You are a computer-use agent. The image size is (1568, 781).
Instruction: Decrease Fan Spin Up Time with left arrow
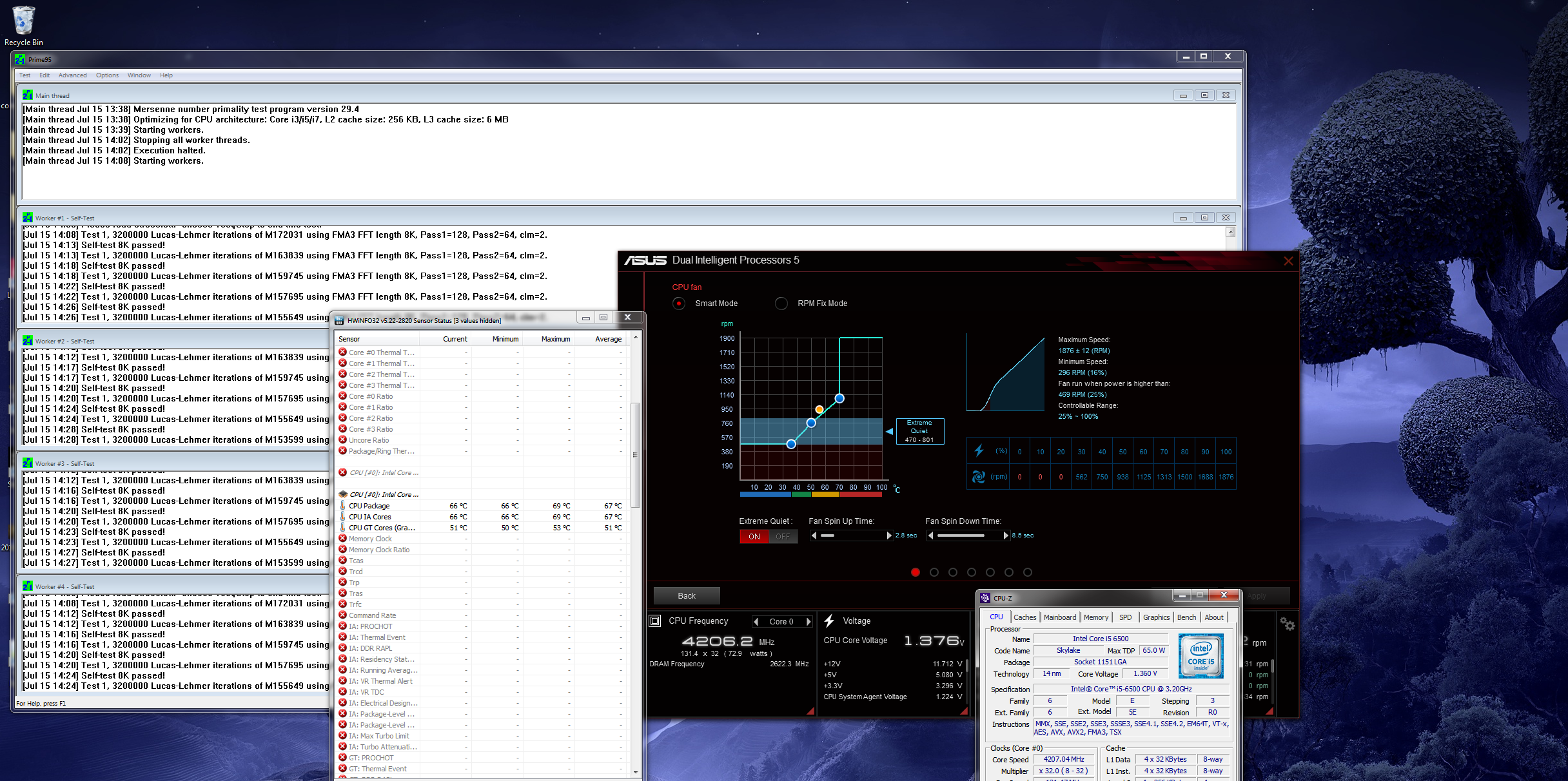click(x=814, y=535)
